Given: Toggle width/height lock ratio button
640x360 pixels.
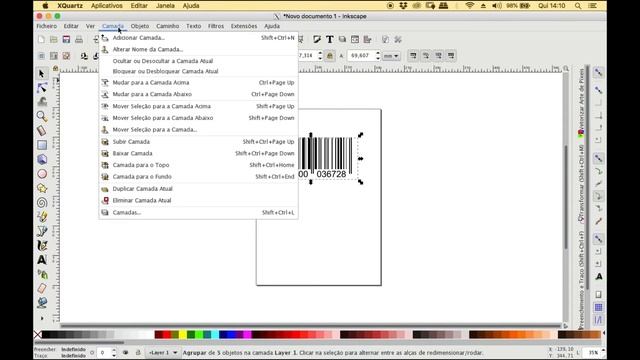Looking at the screenshot, I should (330, 56).
